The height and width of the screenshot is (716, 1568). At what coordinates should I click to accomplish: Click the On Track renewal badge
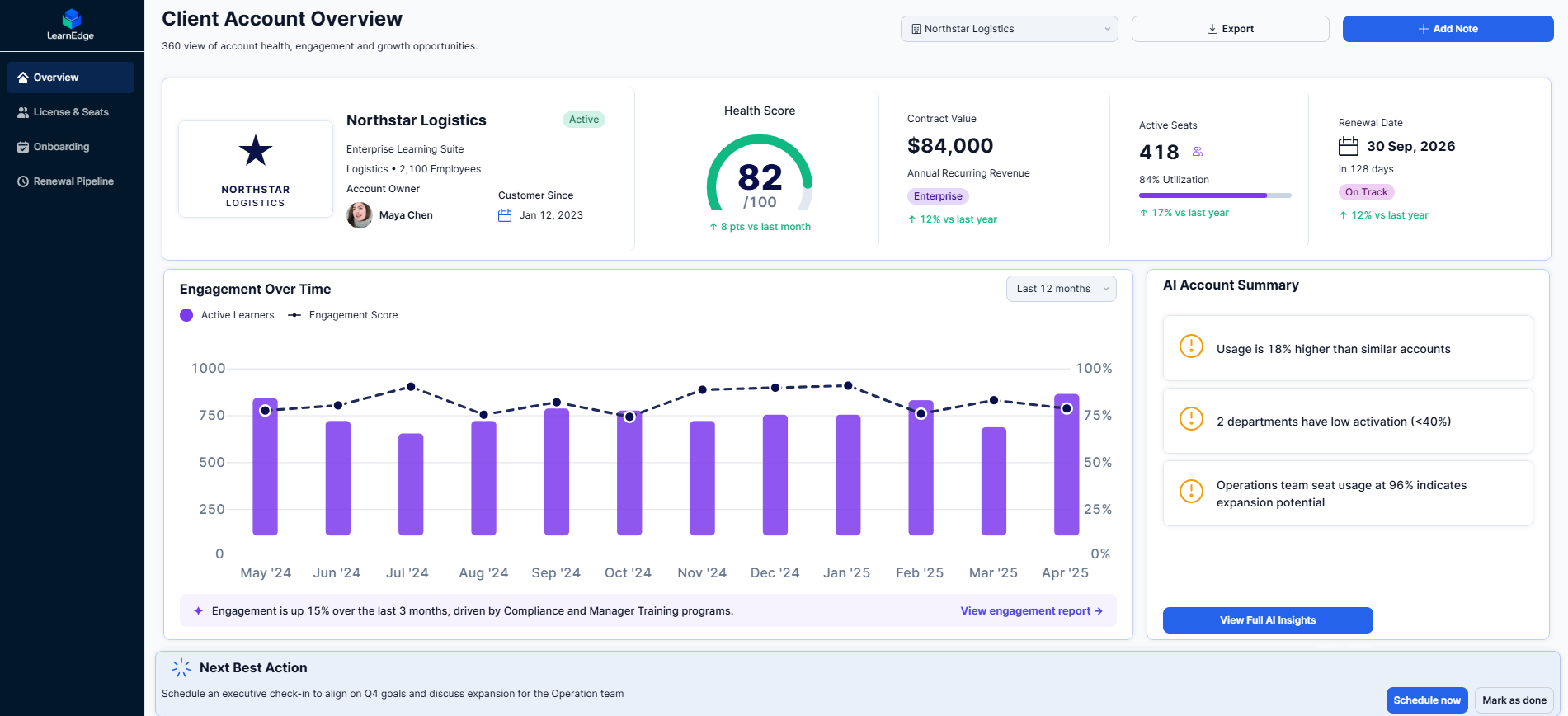point(1366,192)
